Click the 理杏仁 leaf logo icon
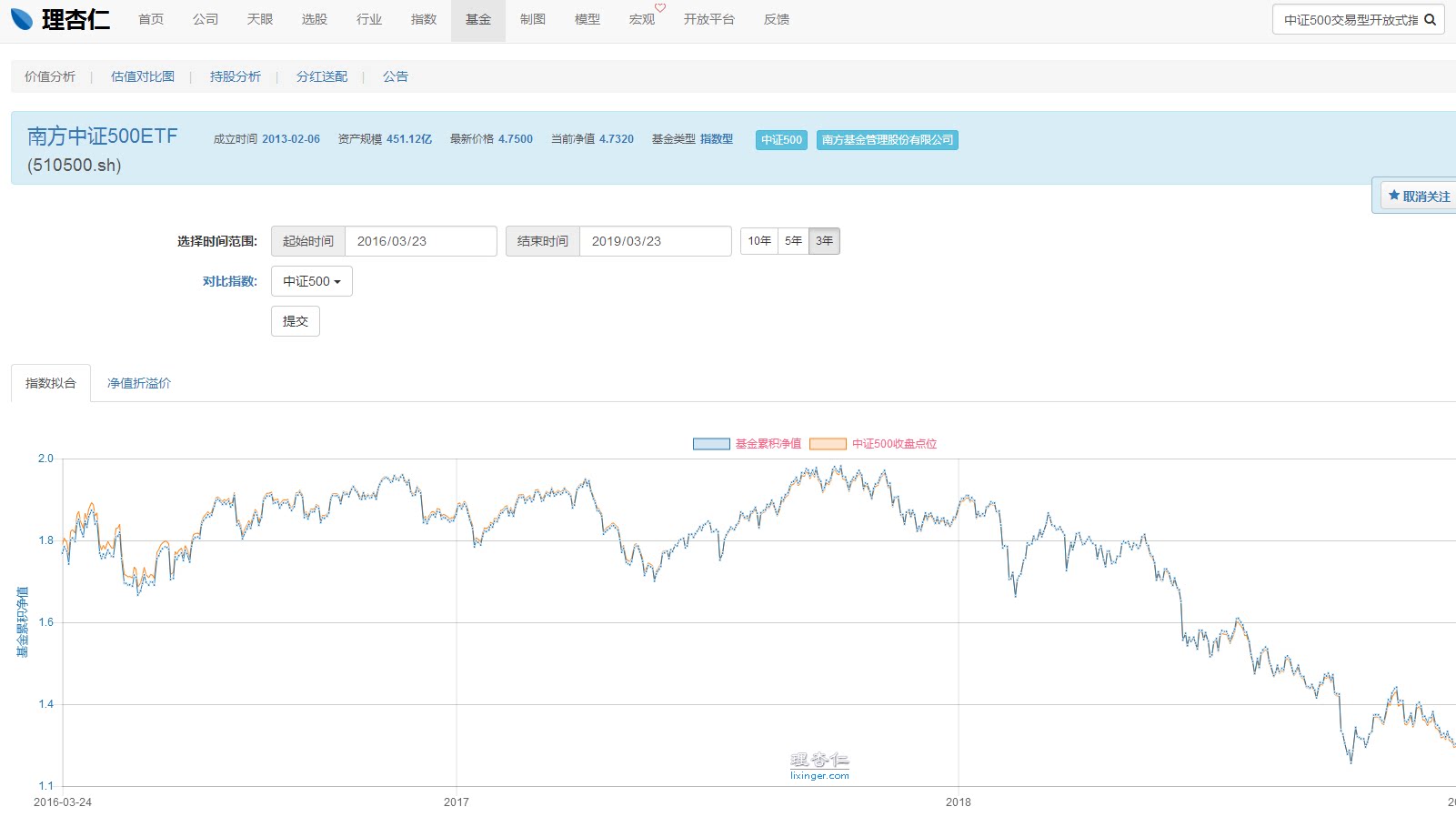The height and width of the screenshot is (827, 1456). 22,19
